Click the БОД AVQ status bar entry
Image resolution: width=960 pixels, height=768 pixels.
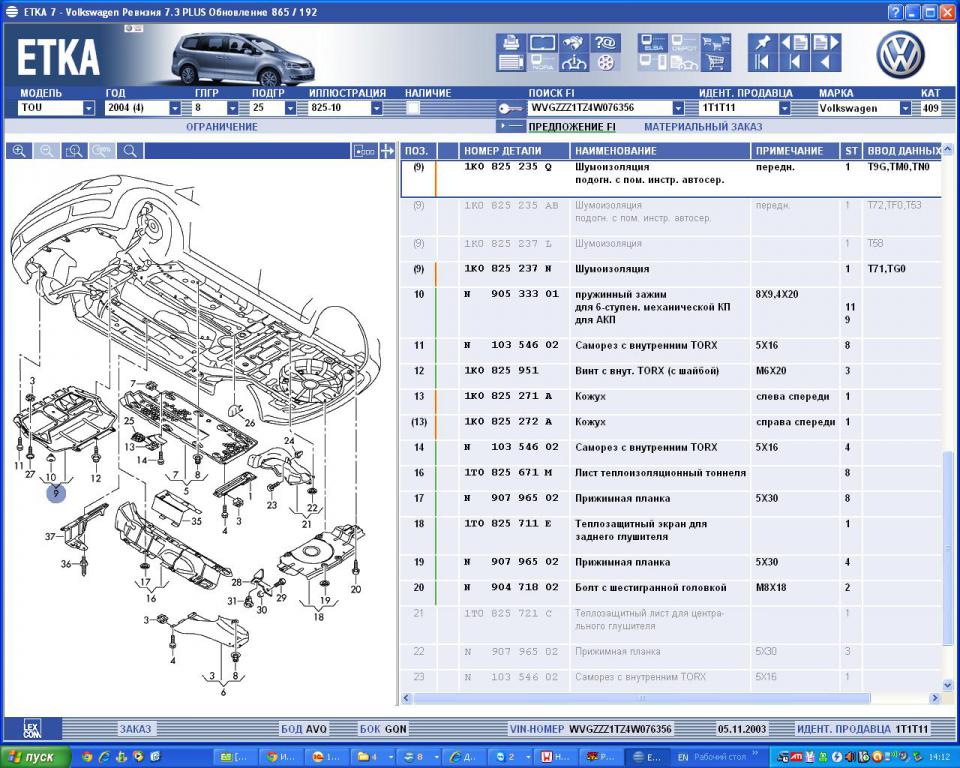[304, 729]
